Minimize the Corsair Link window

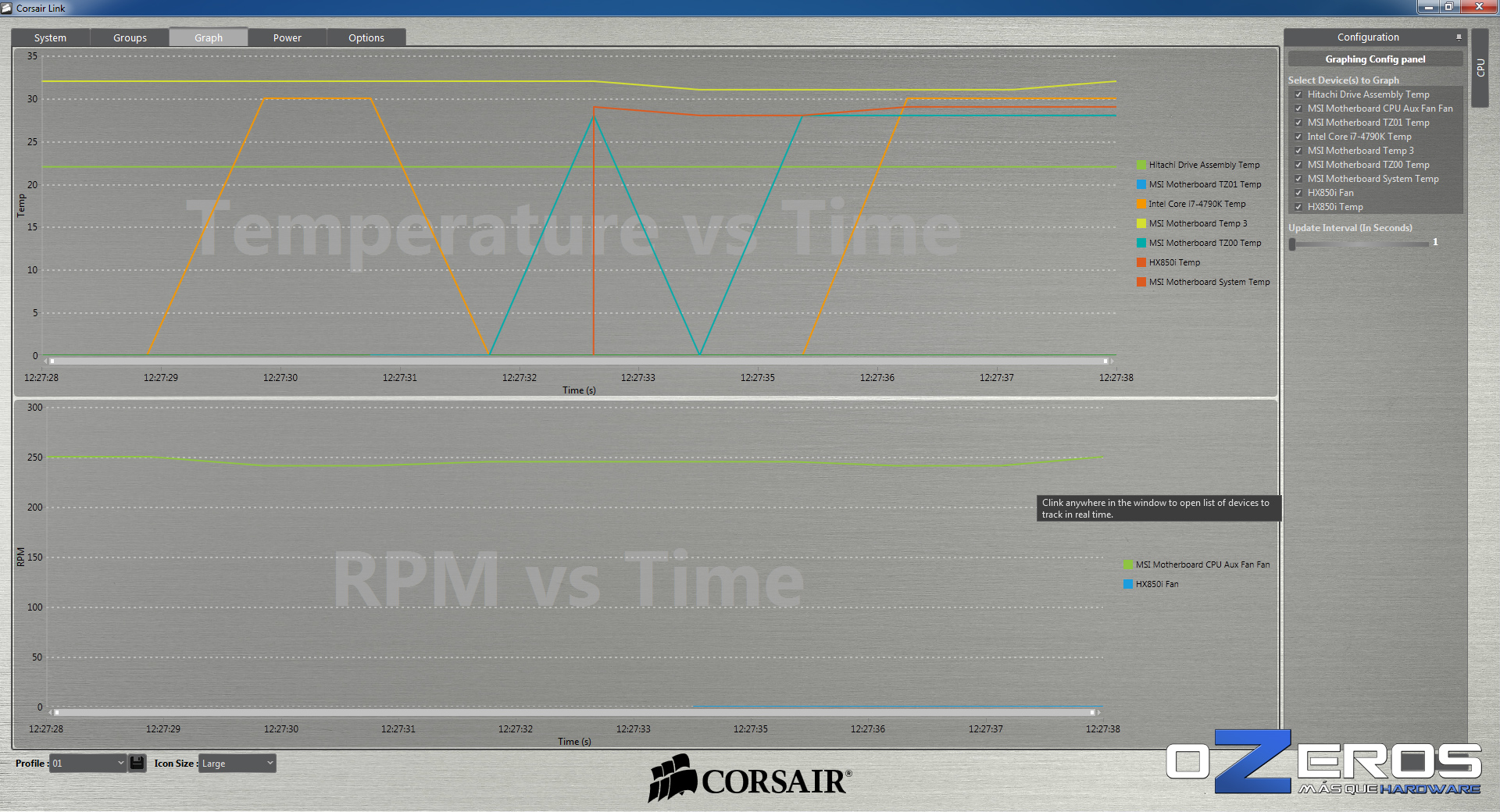1429,6
